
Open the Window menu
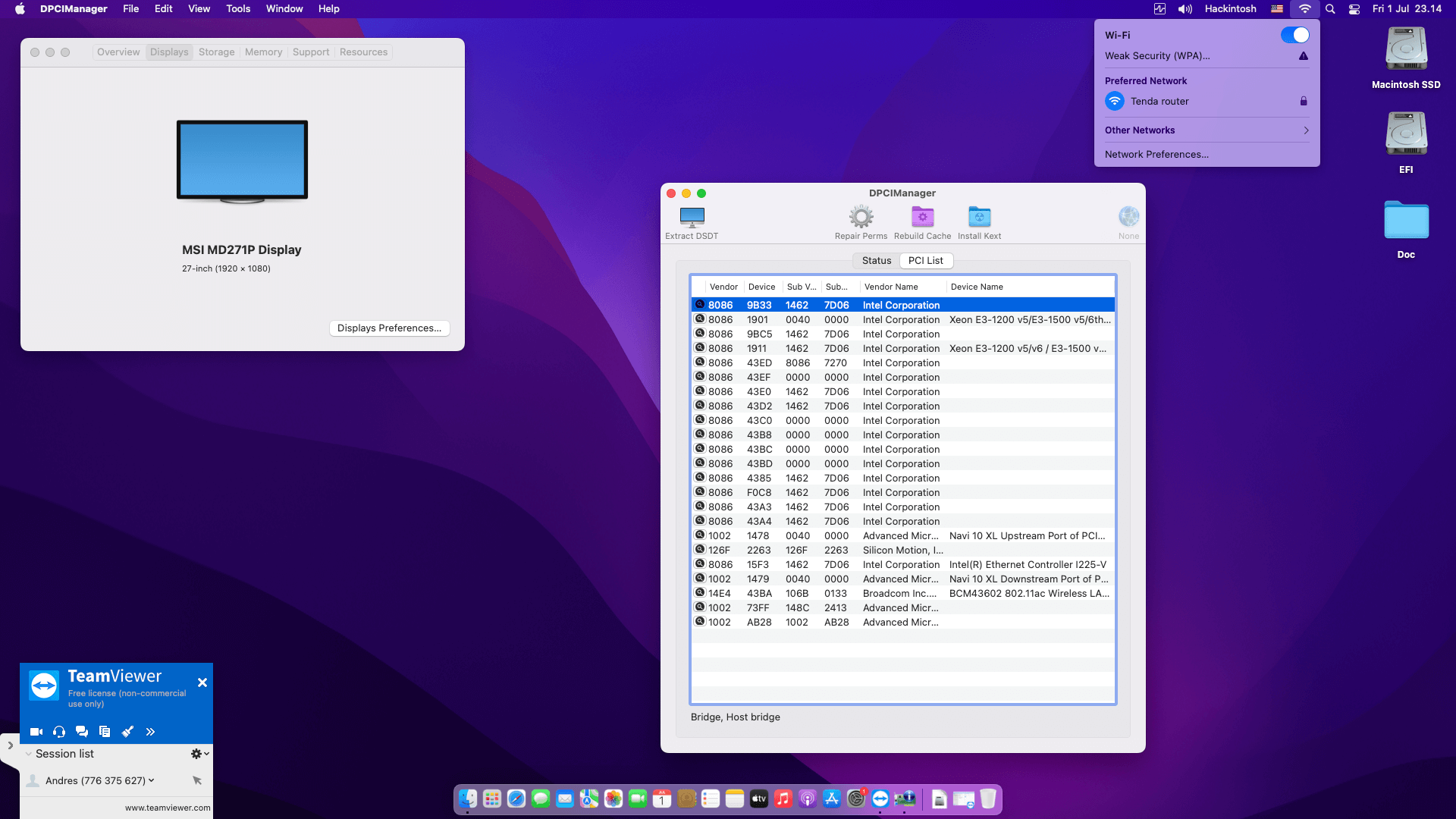click(284, 9)
